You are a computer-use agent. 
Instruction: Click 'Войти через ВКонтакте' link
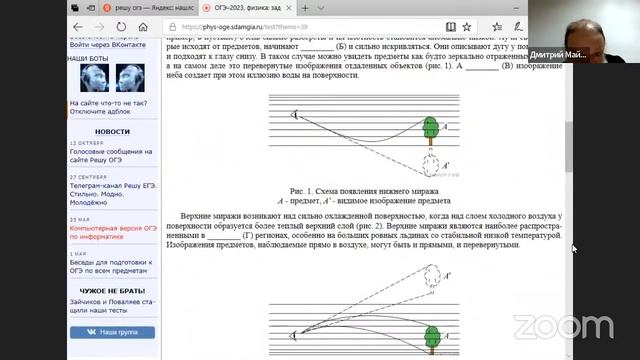point(107,44)
